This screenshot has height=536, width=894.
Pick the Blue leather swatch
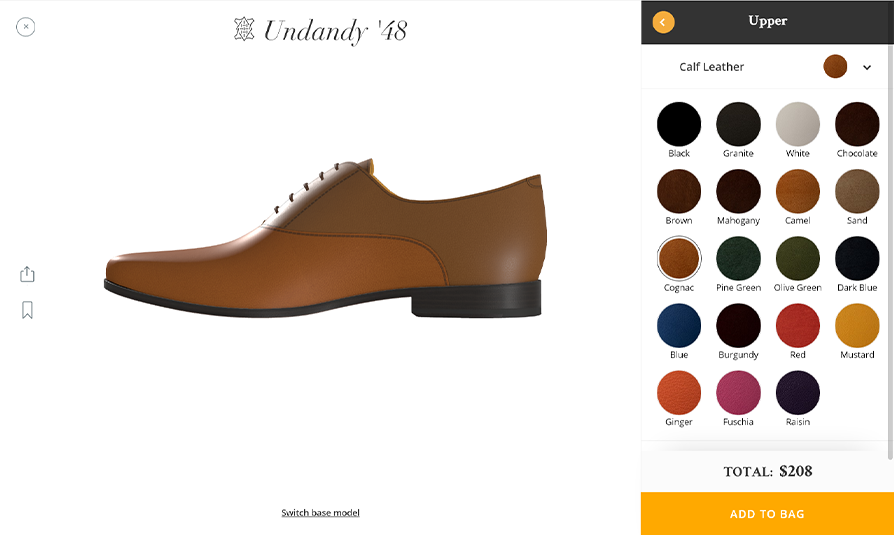tap(679, 326)
